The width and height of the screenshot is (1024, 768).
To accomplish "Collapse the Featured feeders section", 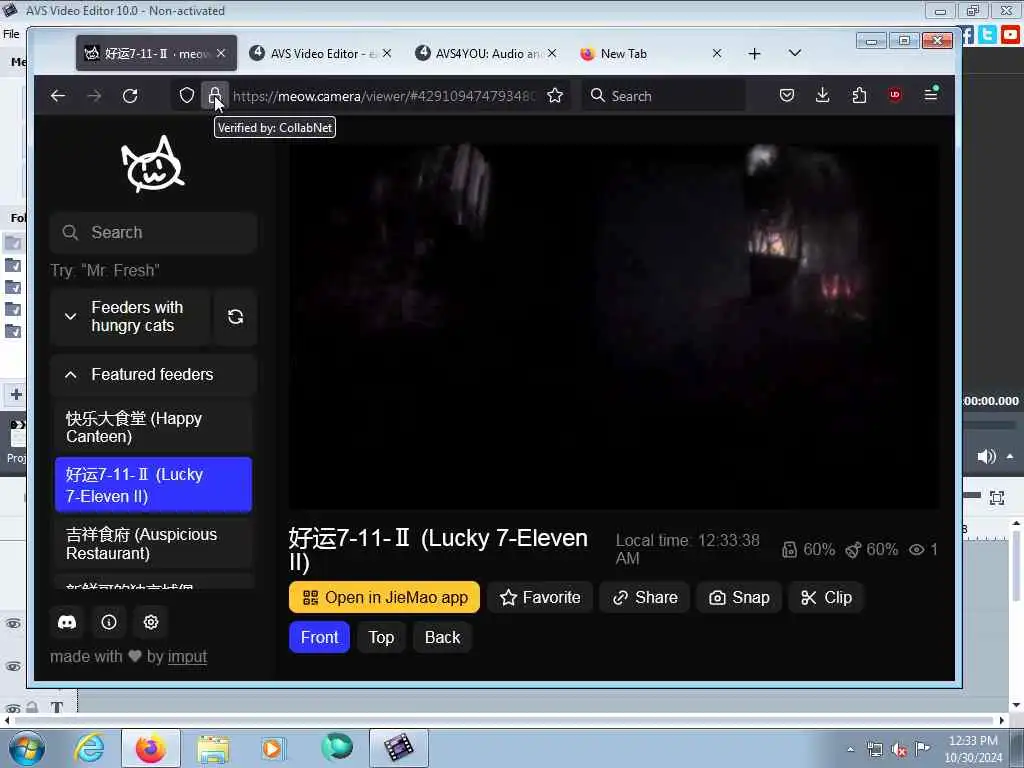I will point(153,374).
